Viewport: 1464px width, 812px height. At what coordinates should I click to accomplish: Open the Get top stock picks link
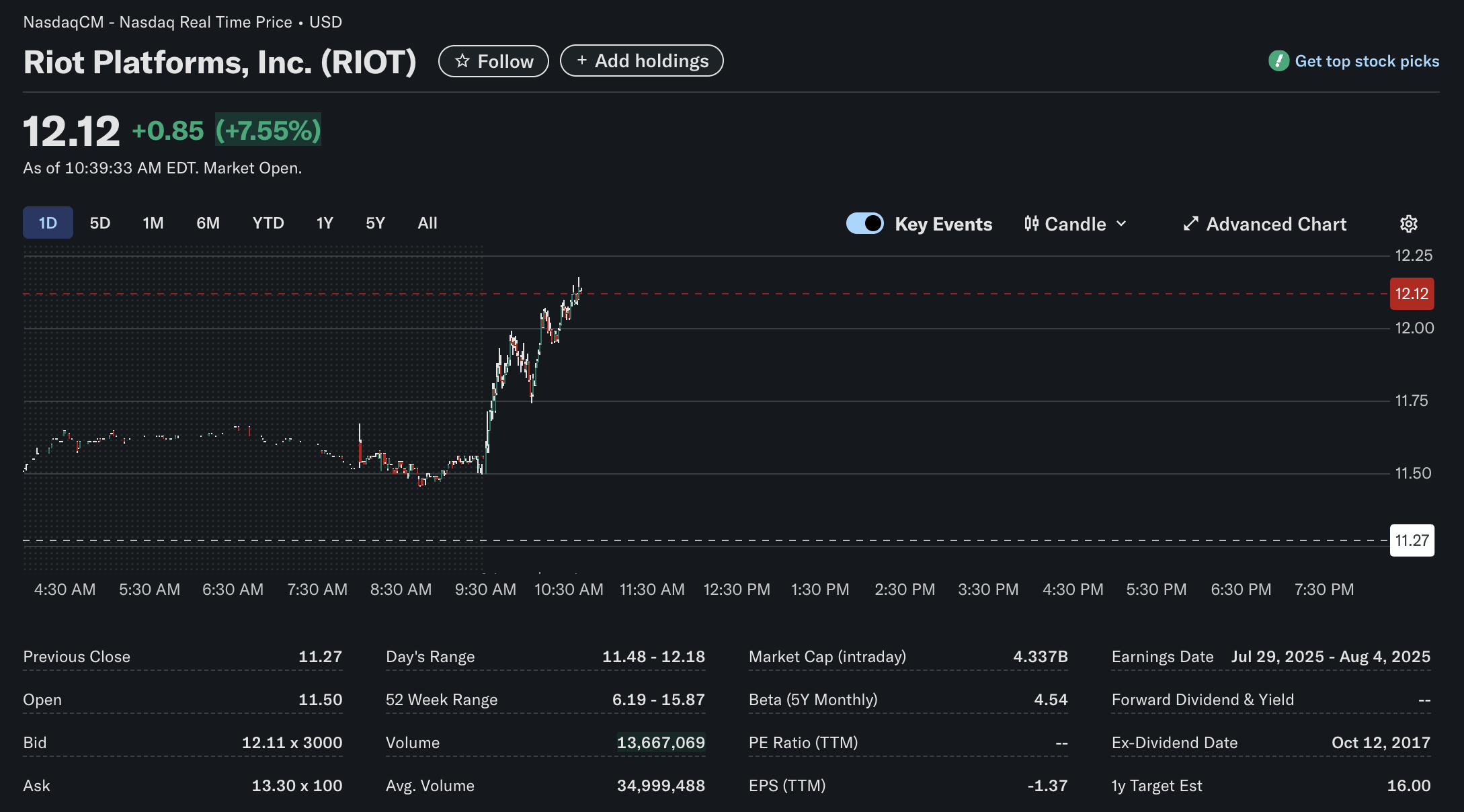pos(1354,61)
